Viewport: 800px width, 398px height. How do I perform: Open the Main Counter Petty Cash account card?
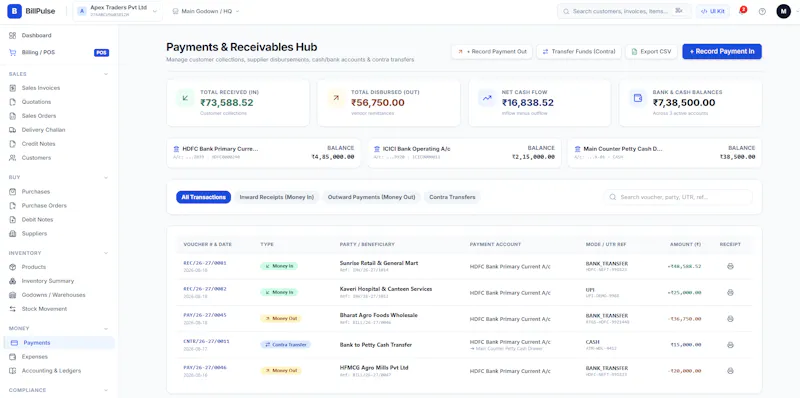664,153
